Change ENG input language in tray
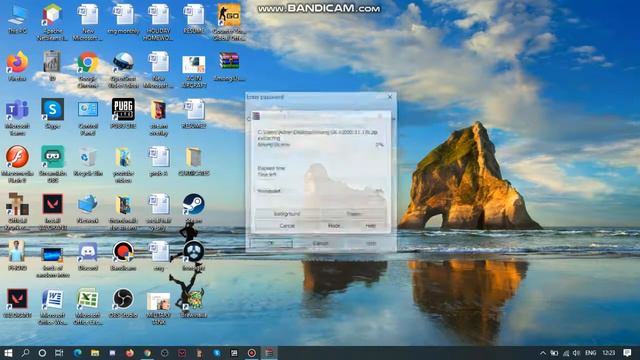640x360 pixels. [591, 353]
